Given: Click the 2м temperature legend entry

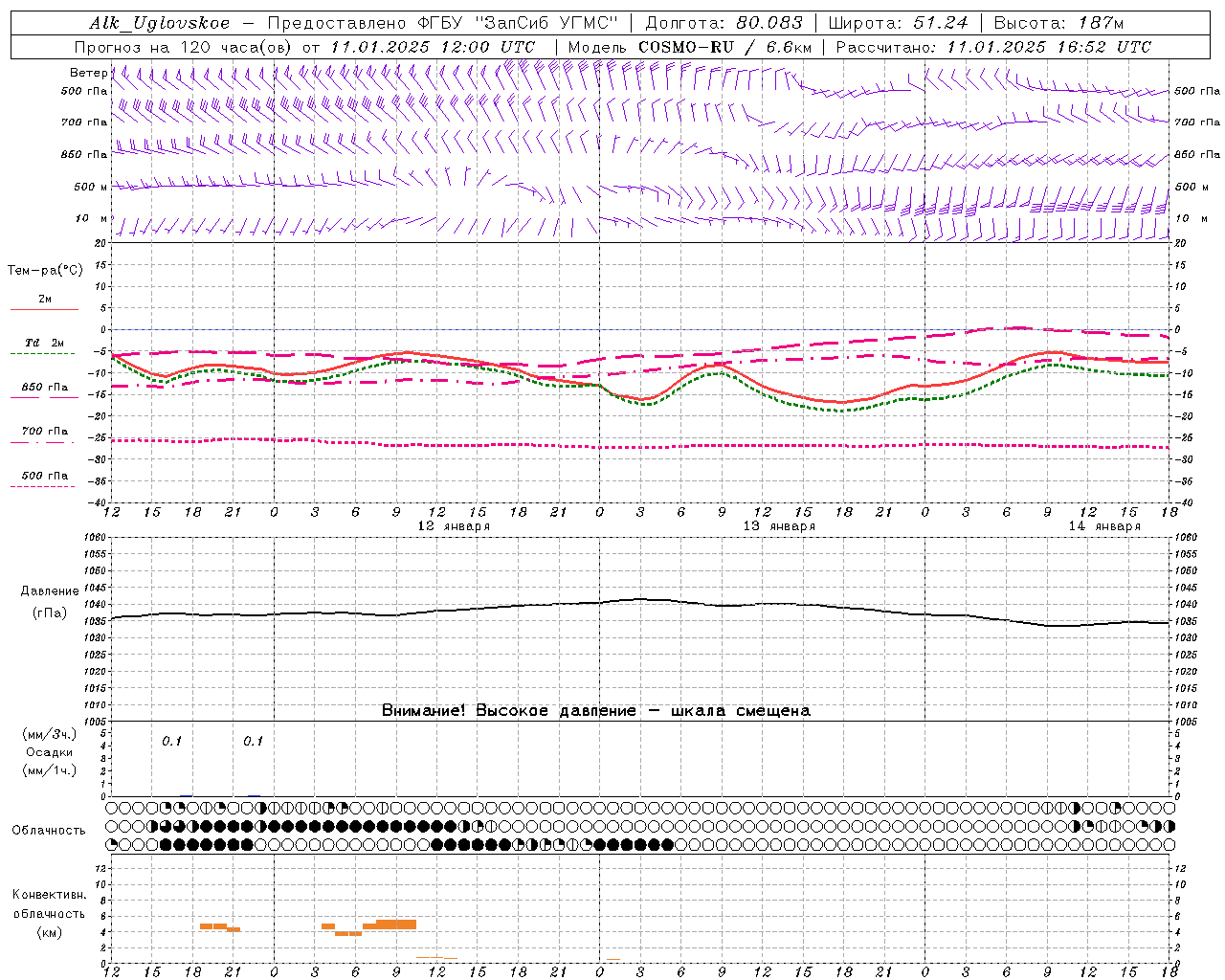Looking at the screenshot, I should [x=45, y=300].
